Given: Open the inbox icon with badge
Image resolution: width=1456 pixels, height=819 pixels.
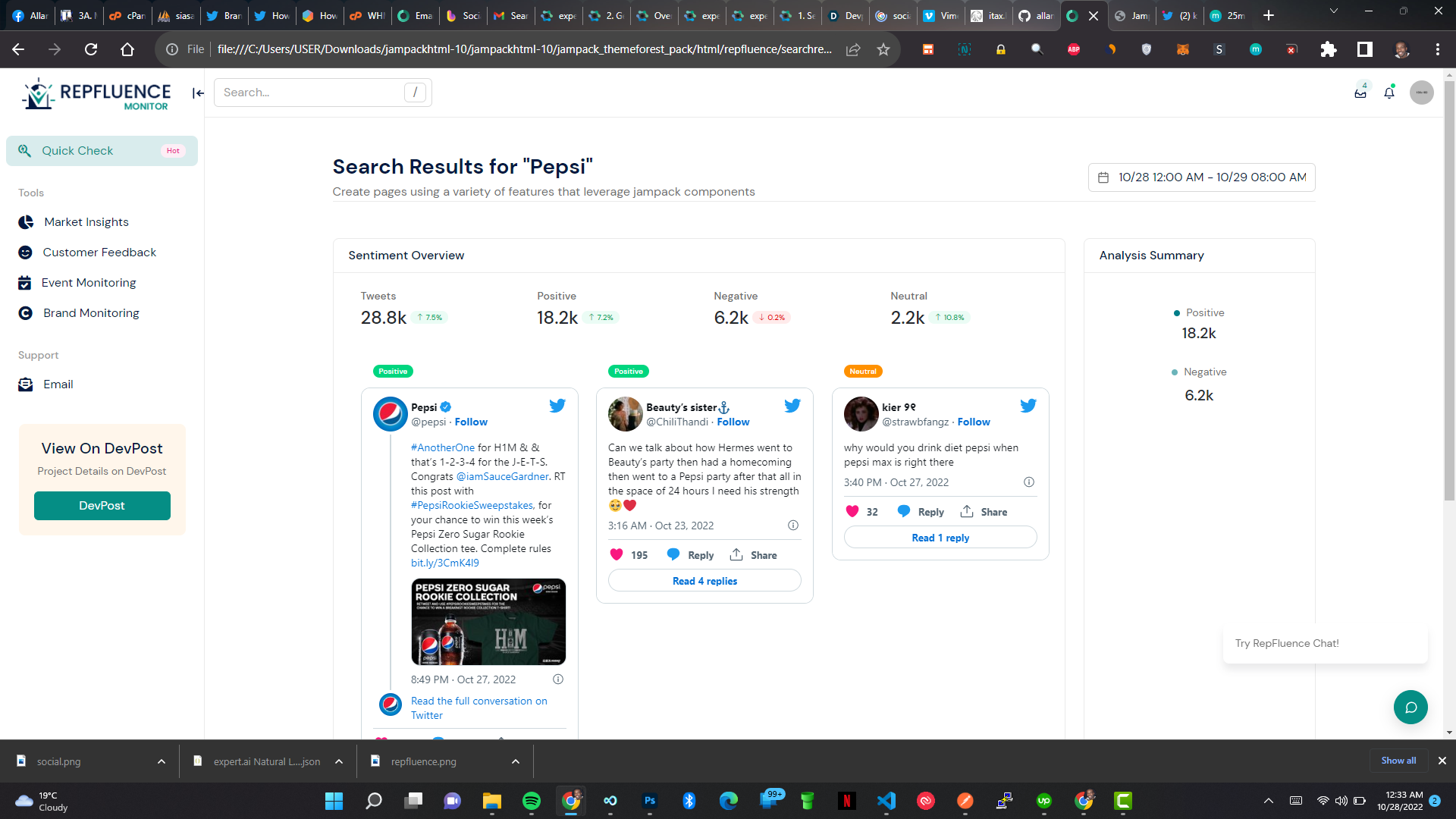Looking at the screenshot, I should click(x=1360, y=93).
